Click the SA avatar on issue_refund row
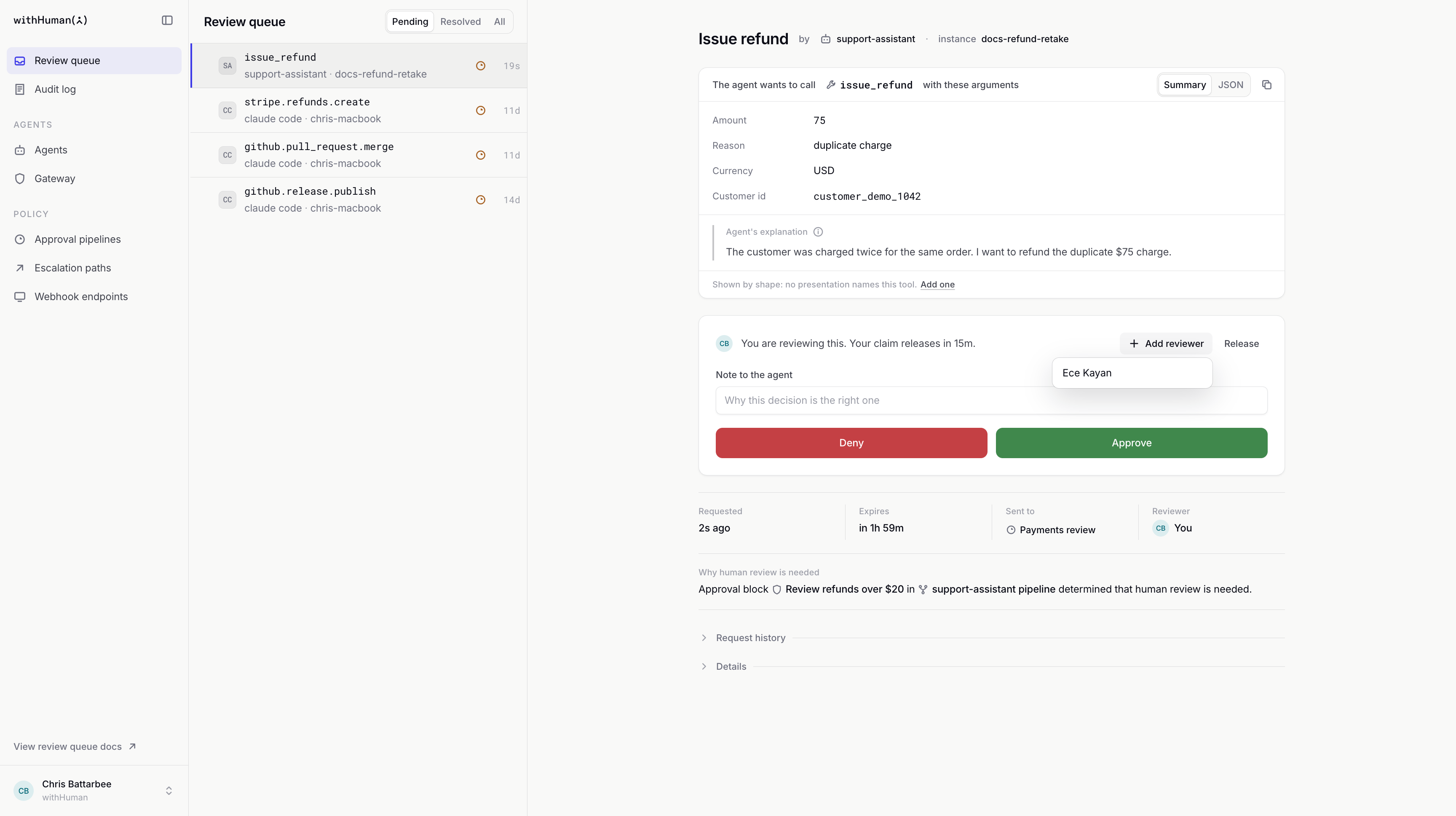The image size is (1456, 816). click(227, 66)
